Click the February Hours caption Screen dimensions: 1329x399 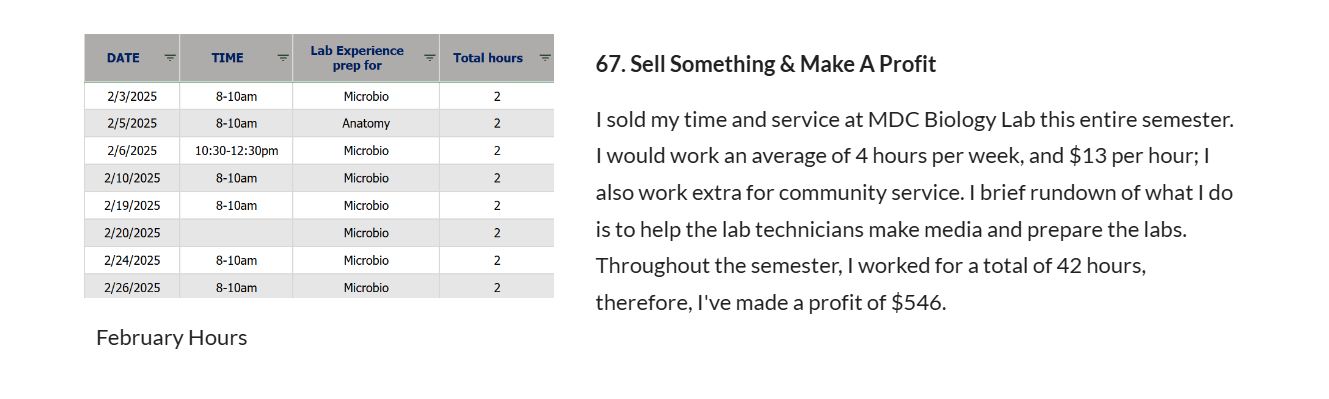point(171,338)
